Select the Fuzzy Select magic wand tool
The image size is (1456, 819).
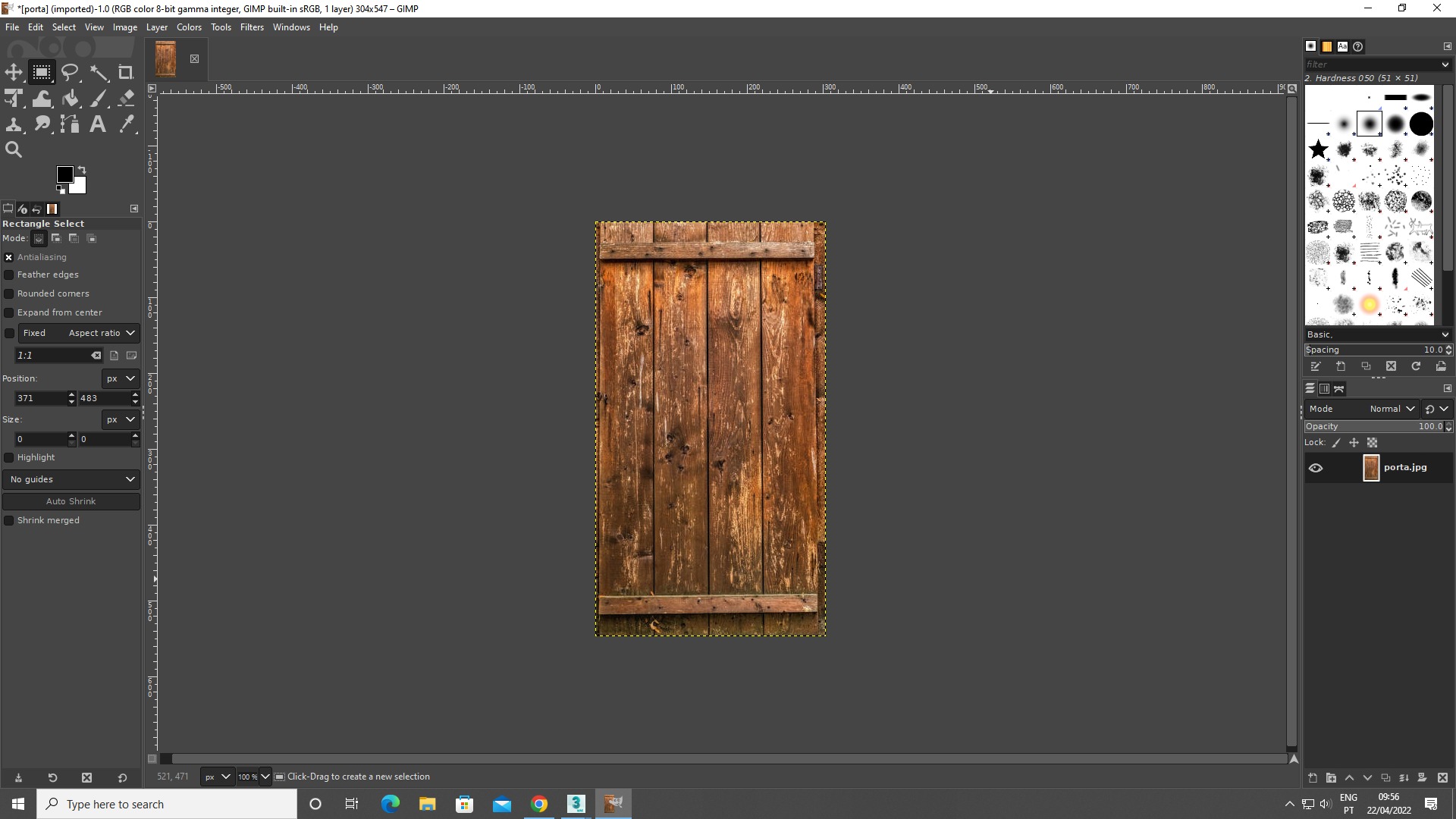point(99,73)
